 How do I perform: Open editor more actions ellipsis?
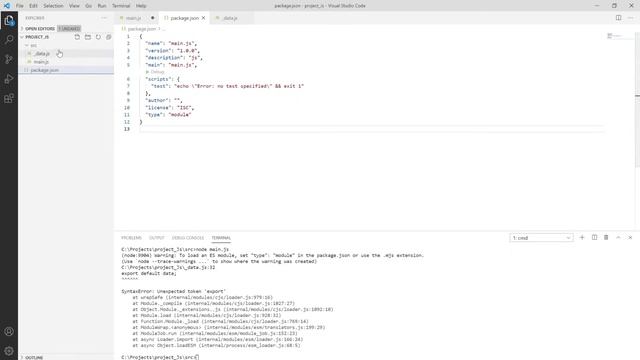(x=631, y=18)
